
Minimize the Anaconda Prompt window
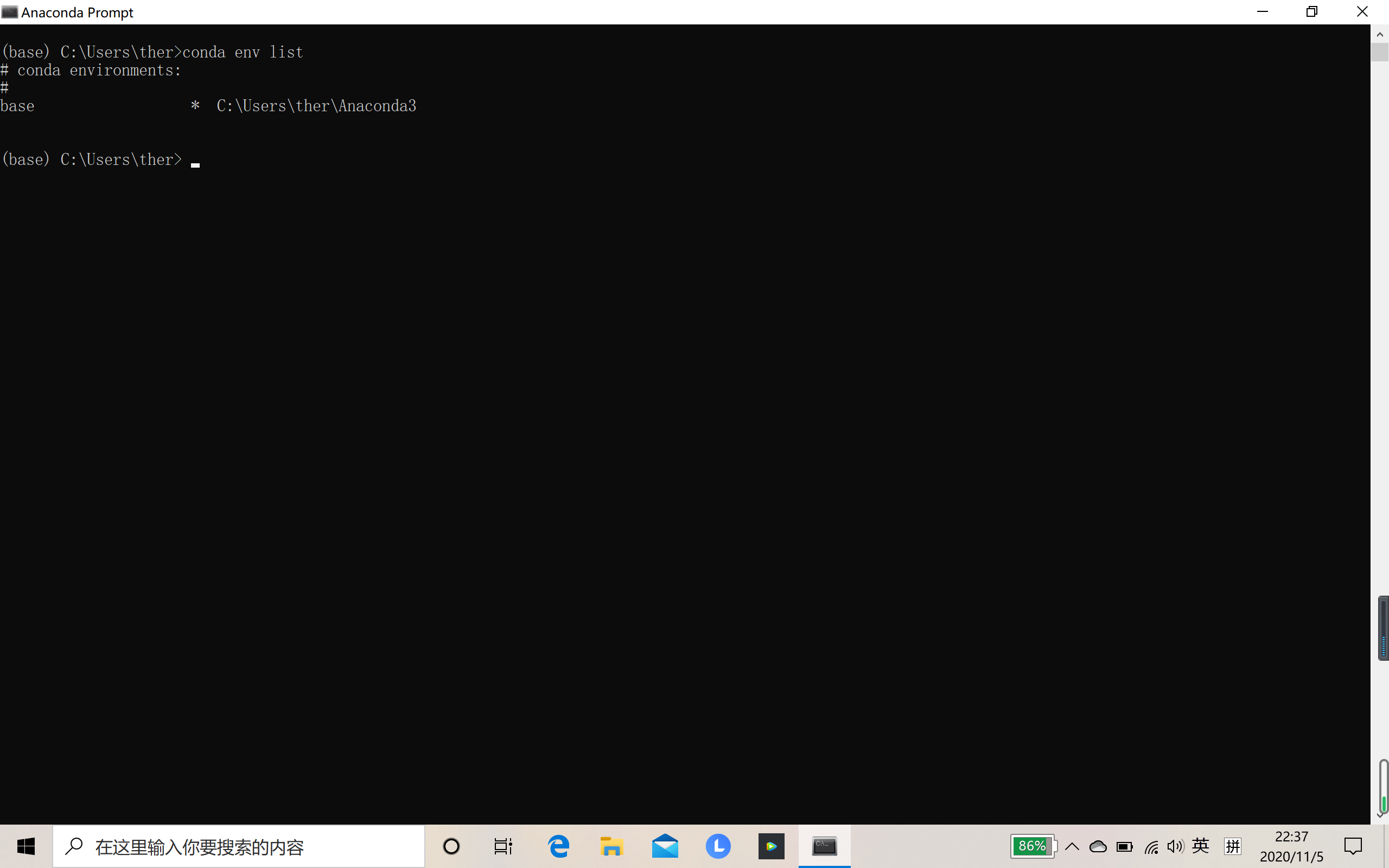click(1262, 12)
